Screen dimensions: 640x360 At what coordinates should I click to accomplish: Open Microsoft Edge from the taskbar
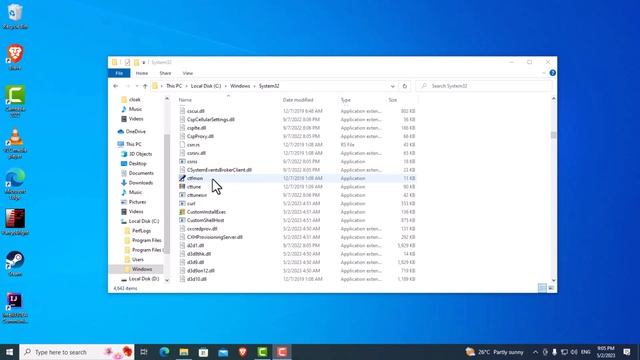coord(164,352)
